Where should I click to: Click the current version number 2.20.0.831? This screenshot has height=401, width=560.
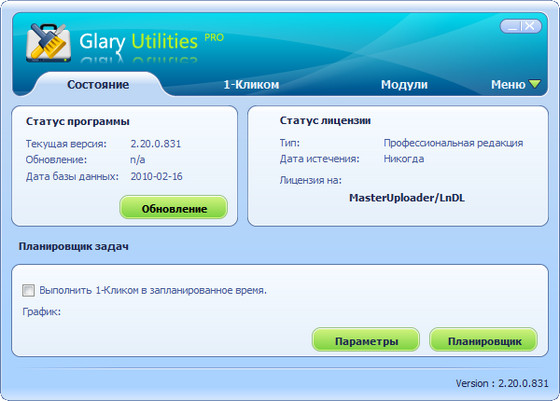pos(156,144)
